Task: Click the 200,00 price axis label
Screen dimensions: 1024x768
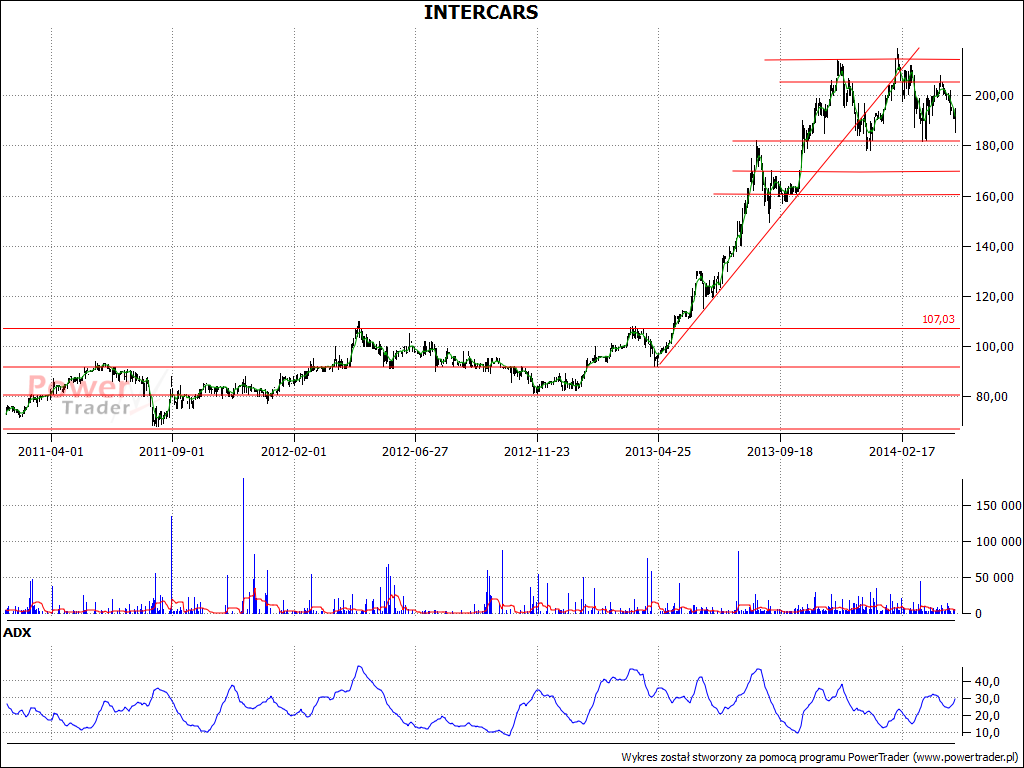Action: point(994,96)
